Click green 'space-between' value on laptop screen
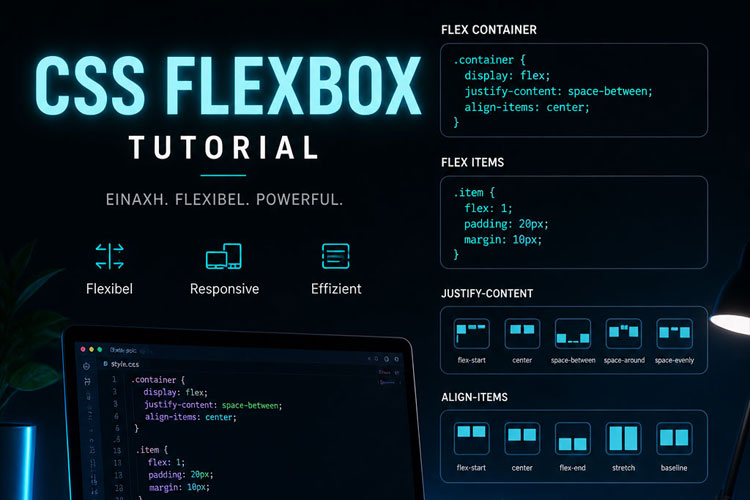Viewport: 750px width, 500px height. click(x=250, y=405)
